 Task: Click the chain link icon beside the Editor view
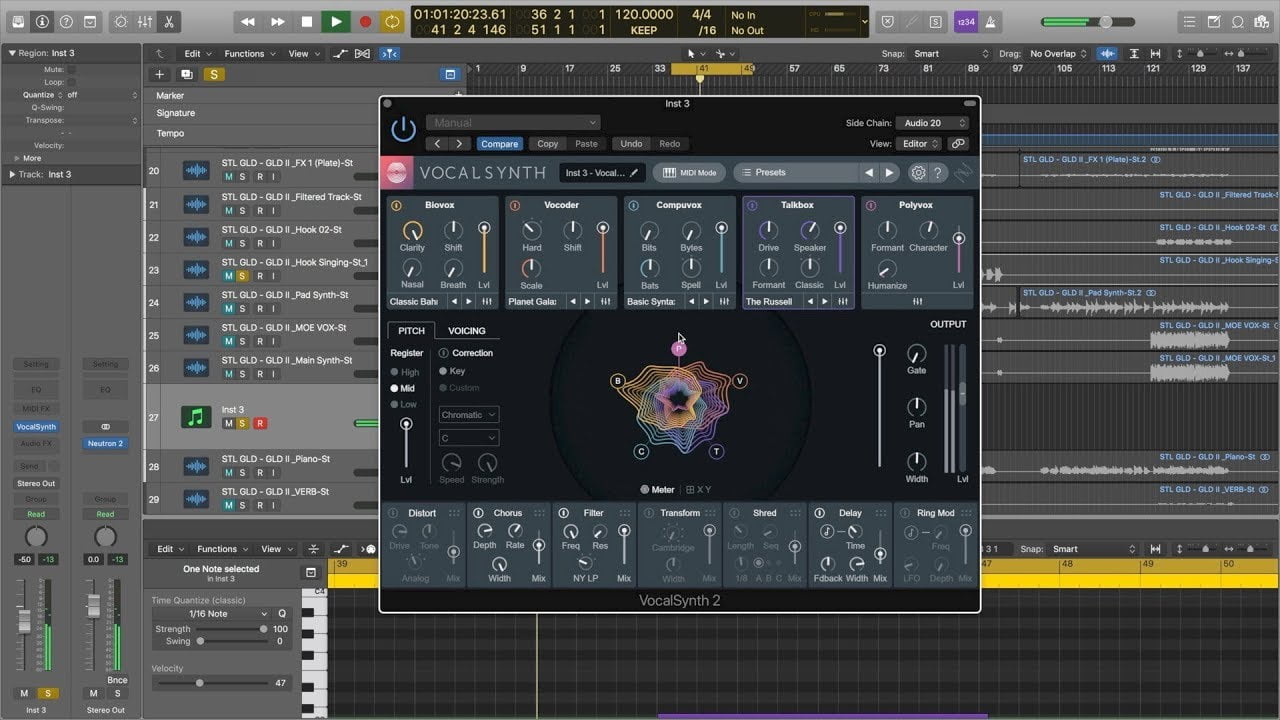pyautogui.click(x=958, y=143)
